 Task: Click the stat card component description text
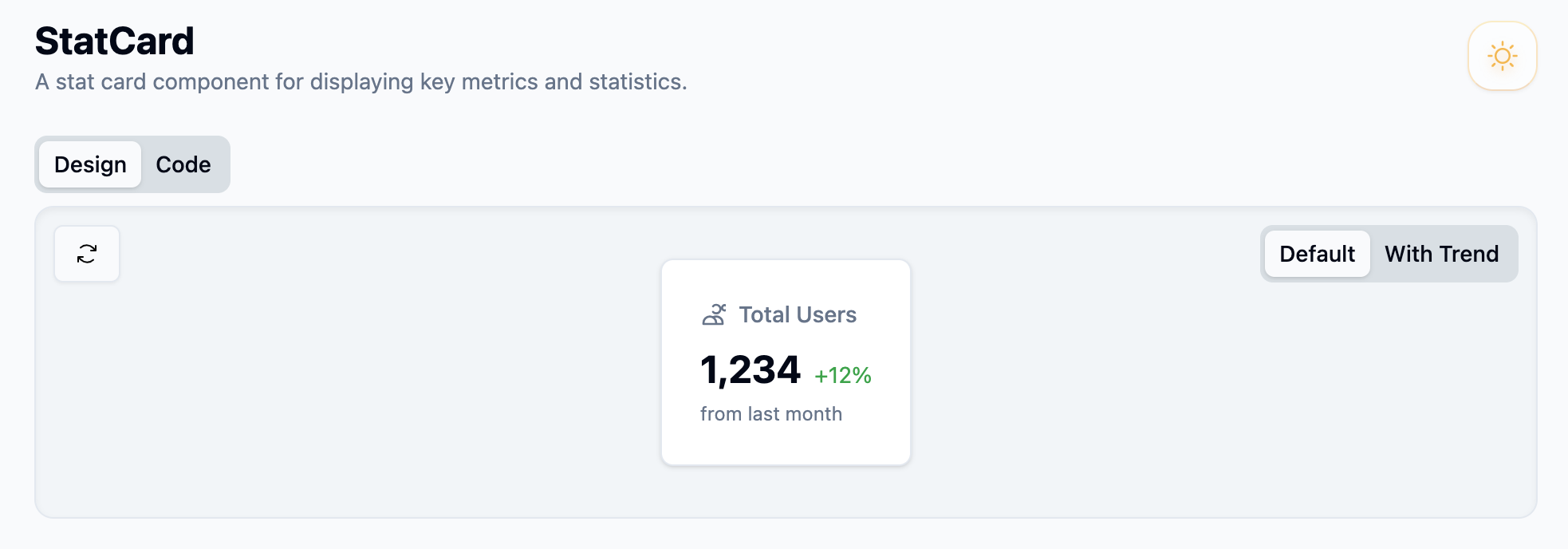tap(361, 82)
